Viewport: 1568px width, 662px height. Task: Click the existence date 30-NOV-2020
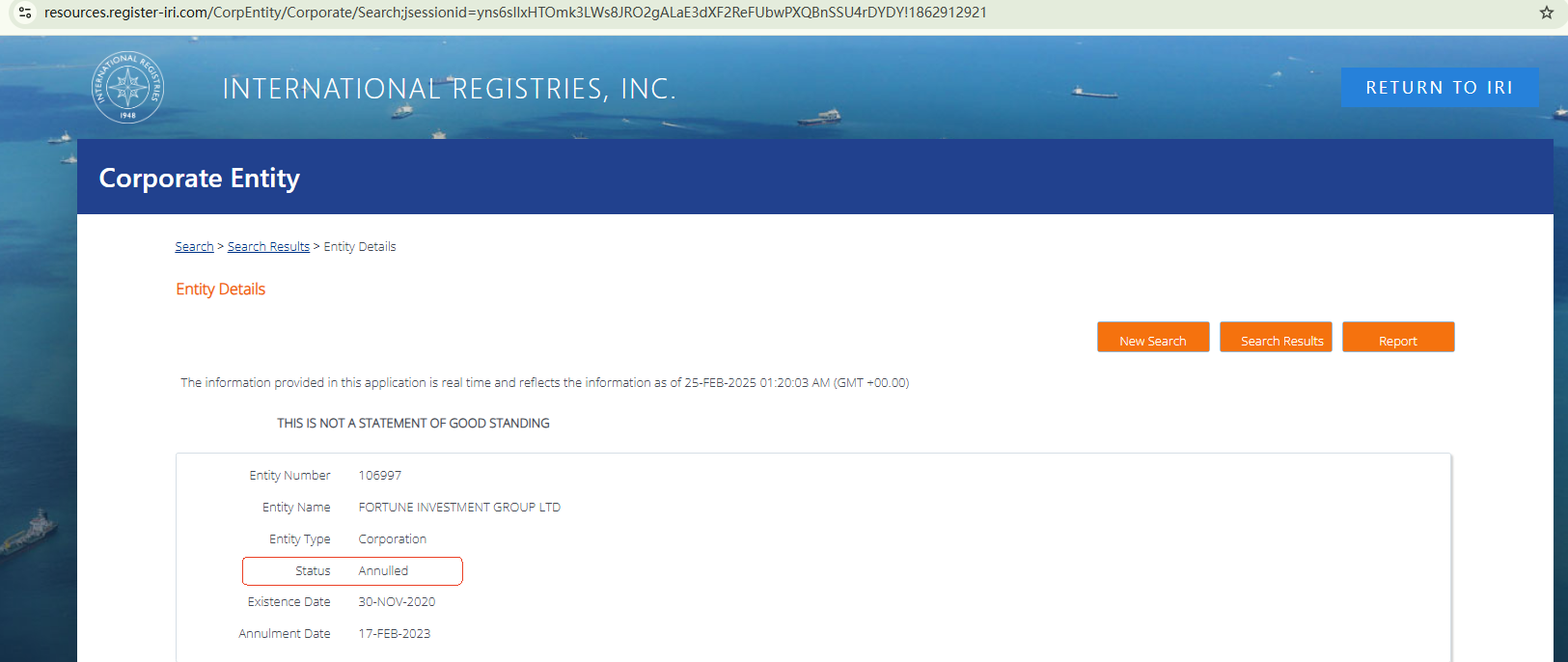click(397, 602)
